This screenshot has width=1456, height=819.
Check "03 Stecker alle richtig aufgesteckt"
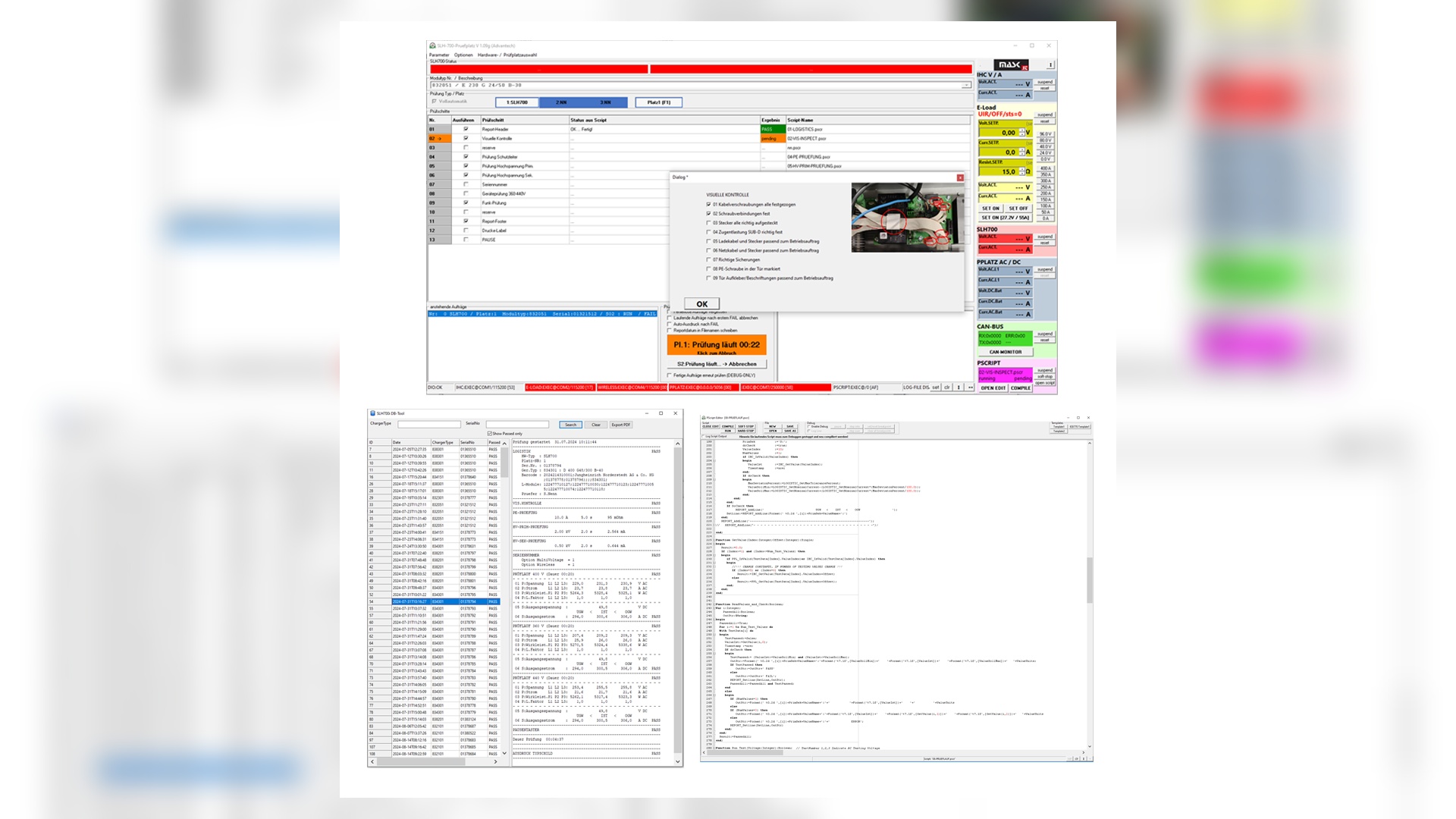click(x=708, y=223)
